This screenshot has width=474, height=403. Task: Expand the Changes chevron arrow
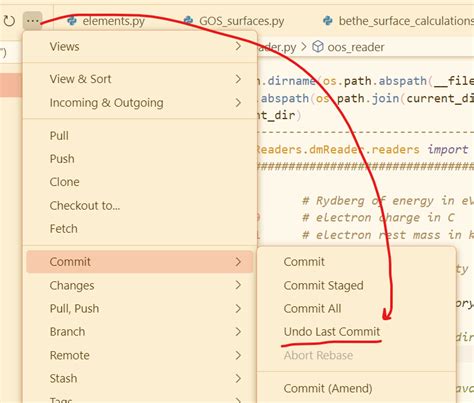click(x=238, y=285)
